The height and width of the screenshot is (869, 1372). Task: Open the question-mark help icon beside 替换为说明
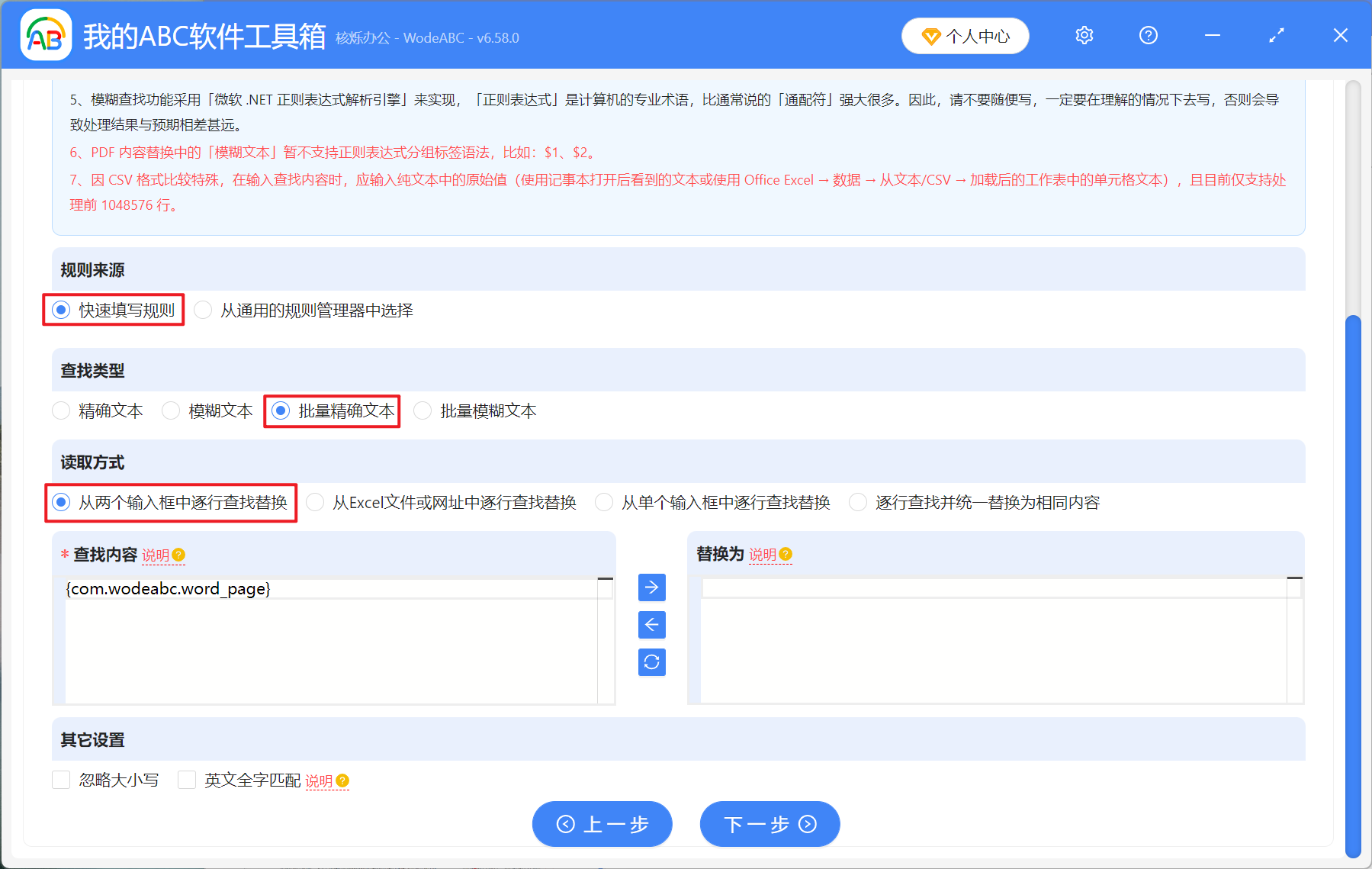pos(787,555)
